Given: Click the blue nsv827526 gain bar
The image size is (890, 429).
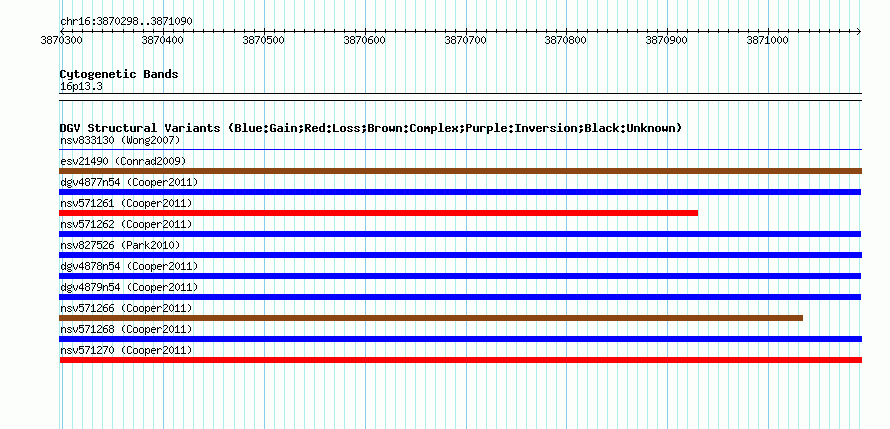Looking at the screenshot, I should (460, 255).
